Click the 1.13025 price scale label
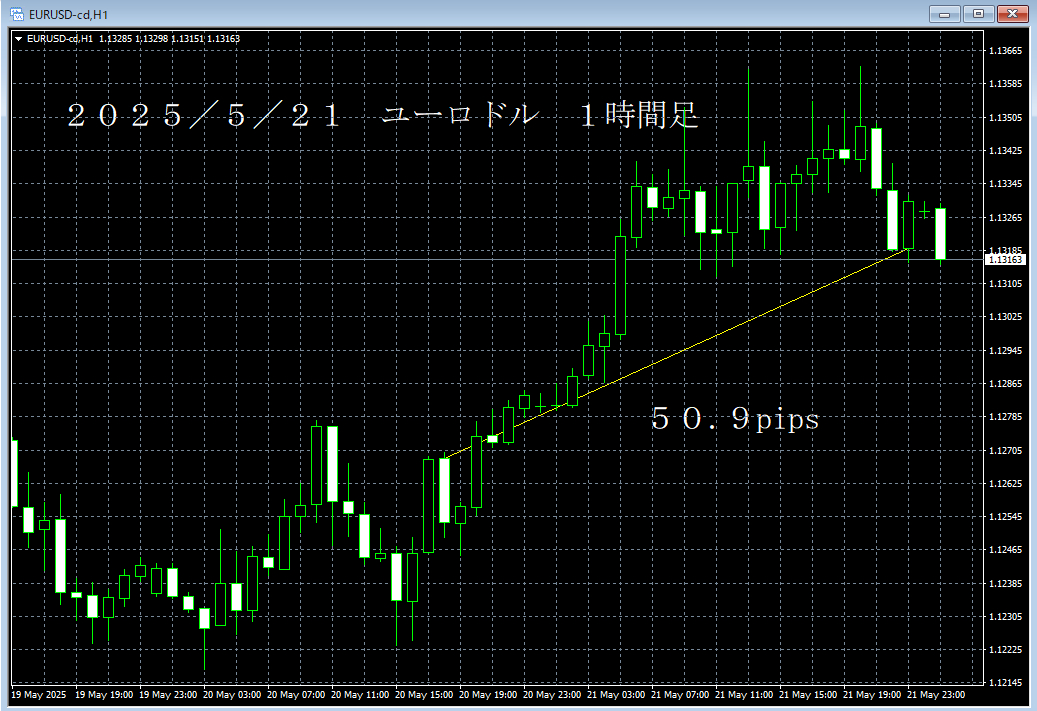The height and width of the screenshot is (711, 1037). pos(1005,317)
